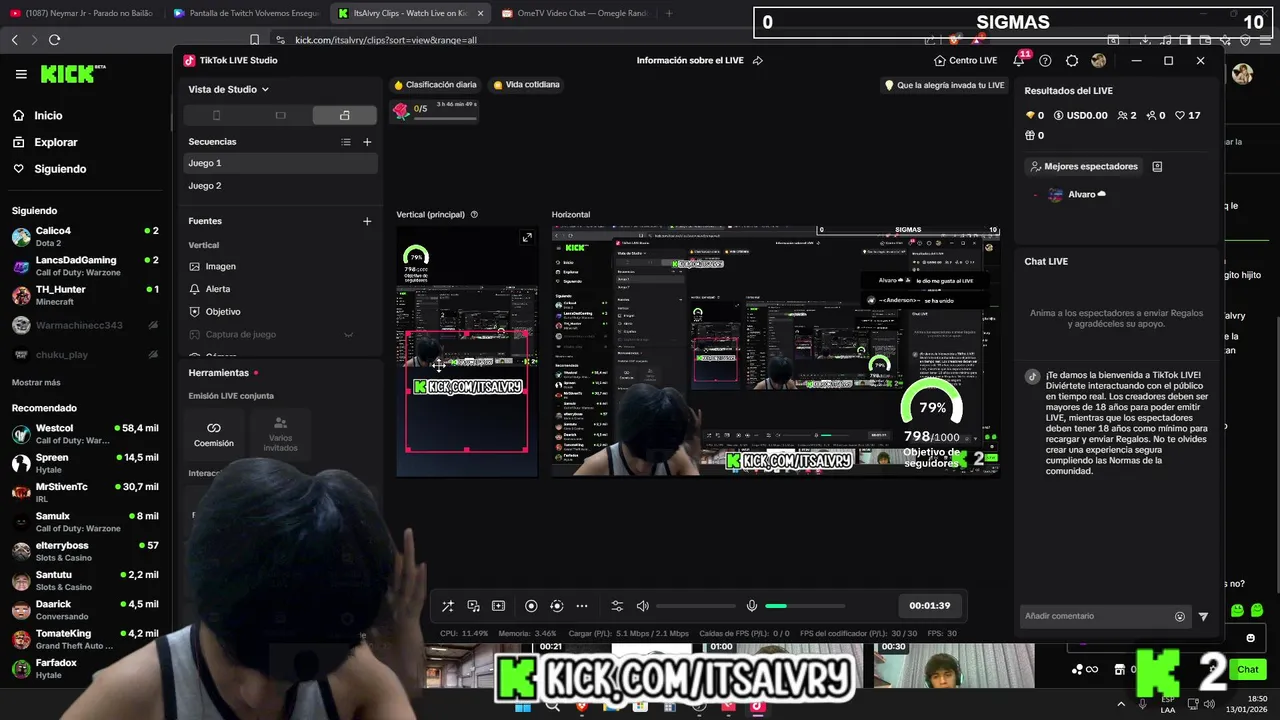Screen dimensions: 1280x720
Task: Open the audio mixer sliders icon
Action: [x=617, y=606]
